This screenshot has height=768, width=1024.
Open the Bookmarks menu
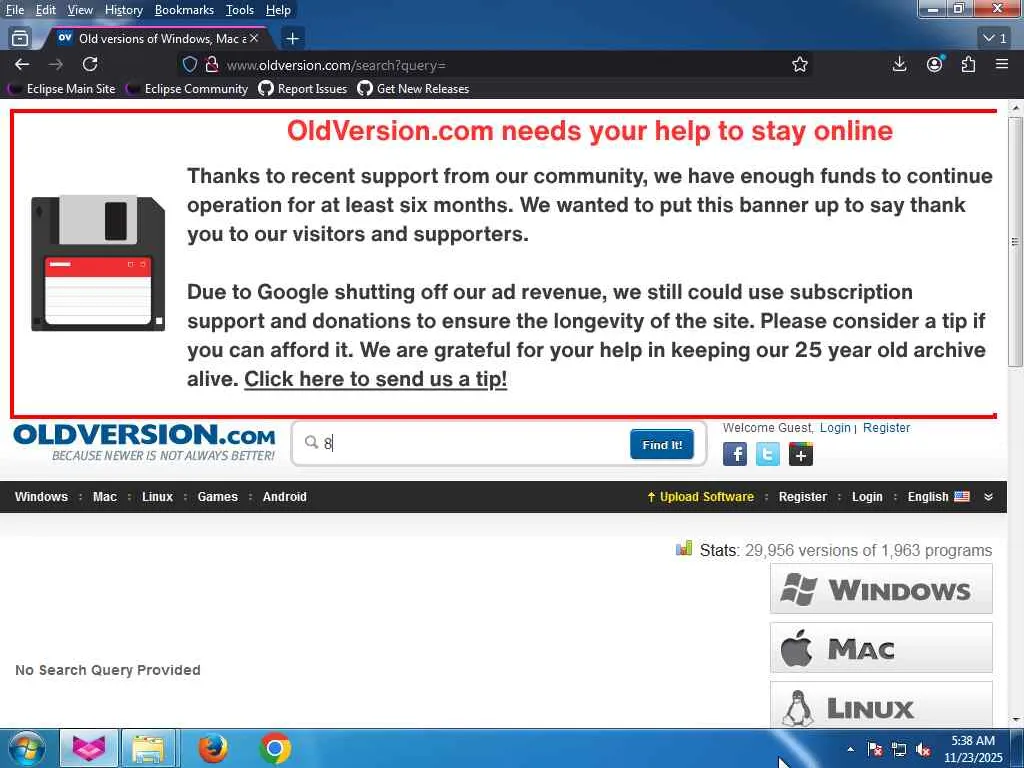(x=184, y=10)
